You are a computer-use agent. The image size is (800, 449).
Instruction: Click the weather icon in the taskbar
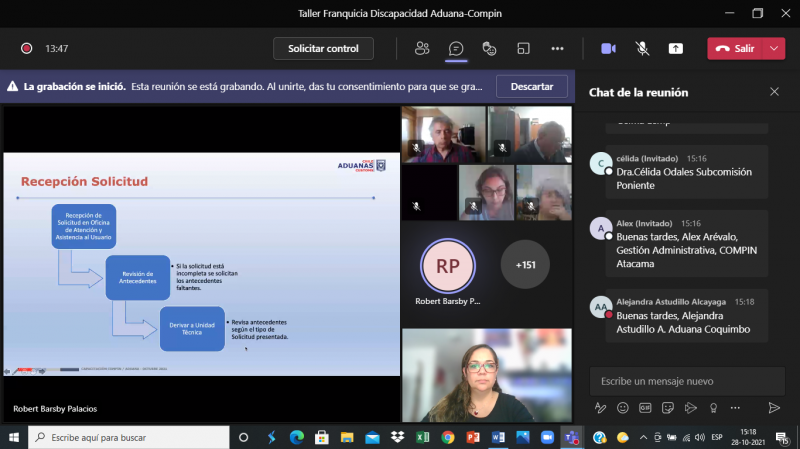click(622, 437)
